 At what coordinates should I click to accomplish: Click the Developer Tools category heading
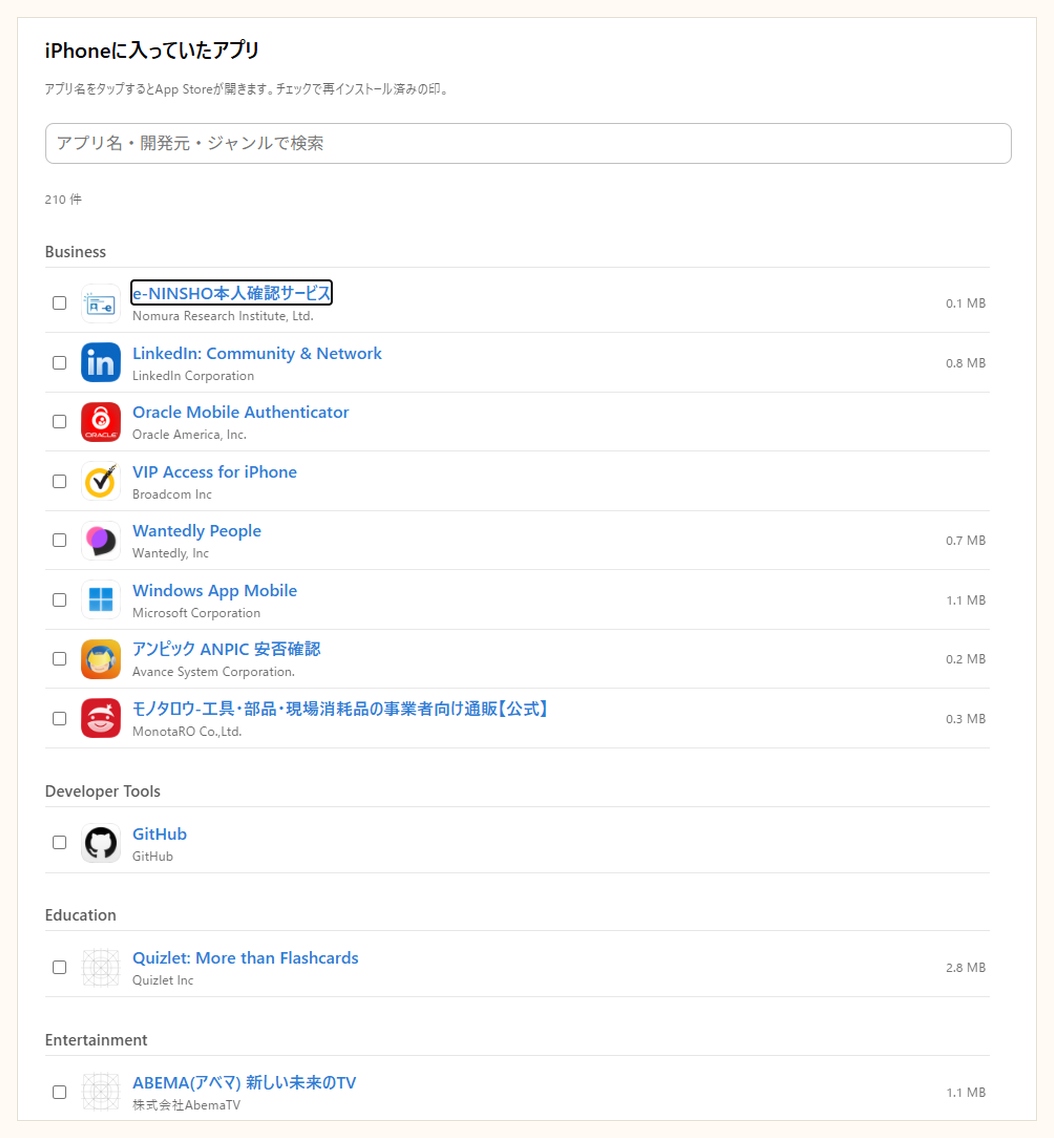tap(102, 791)
